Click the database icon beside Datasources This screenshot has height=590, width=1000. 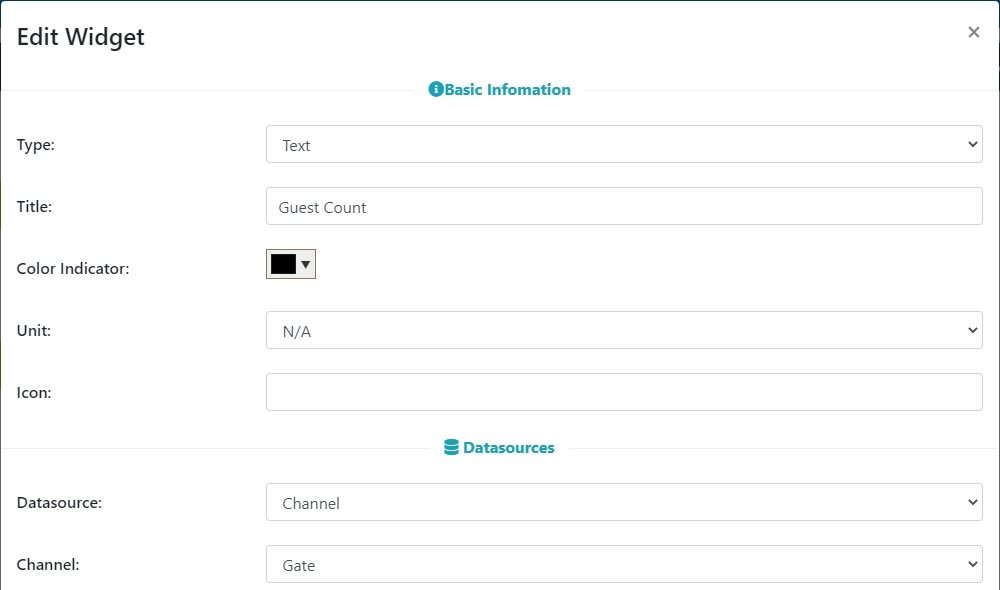(451, 448)
